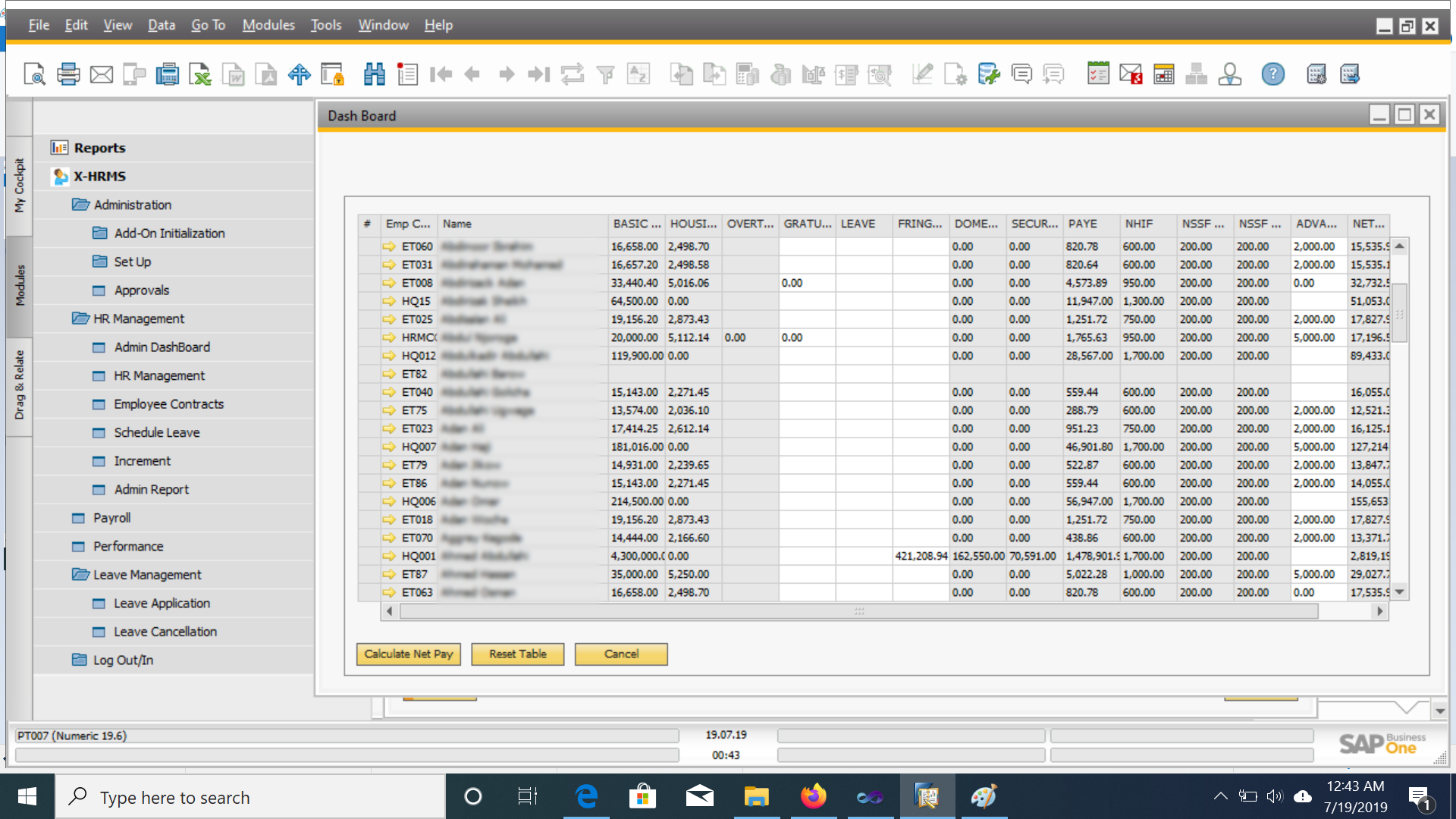
Task: Open the Modules menu
Action: tap(268, 25)
